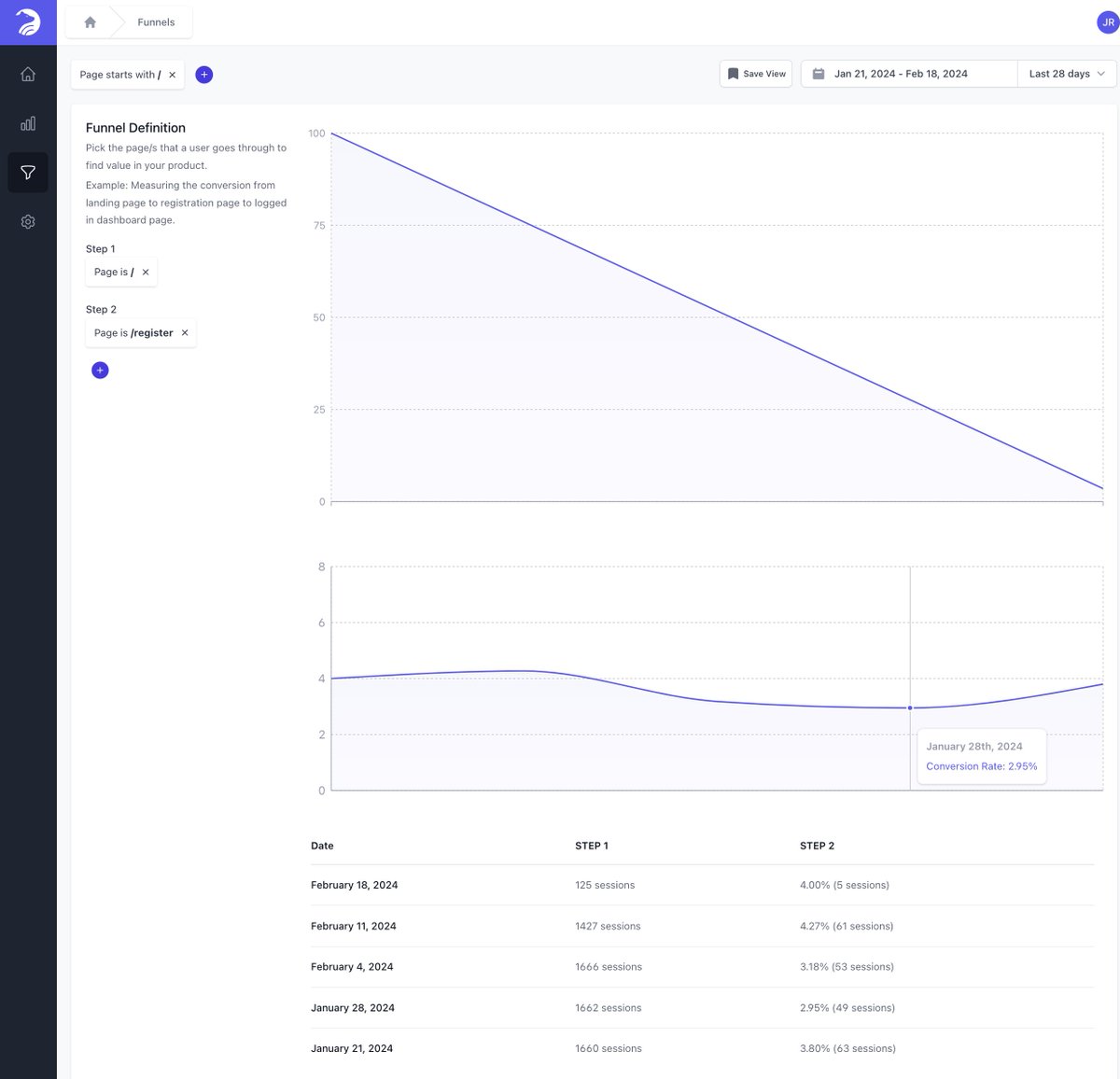Image resolution: width=1120 pixels, height=1079 pixels.
Task: Click the Funnel Definition heading
Action: coord(135,128)
